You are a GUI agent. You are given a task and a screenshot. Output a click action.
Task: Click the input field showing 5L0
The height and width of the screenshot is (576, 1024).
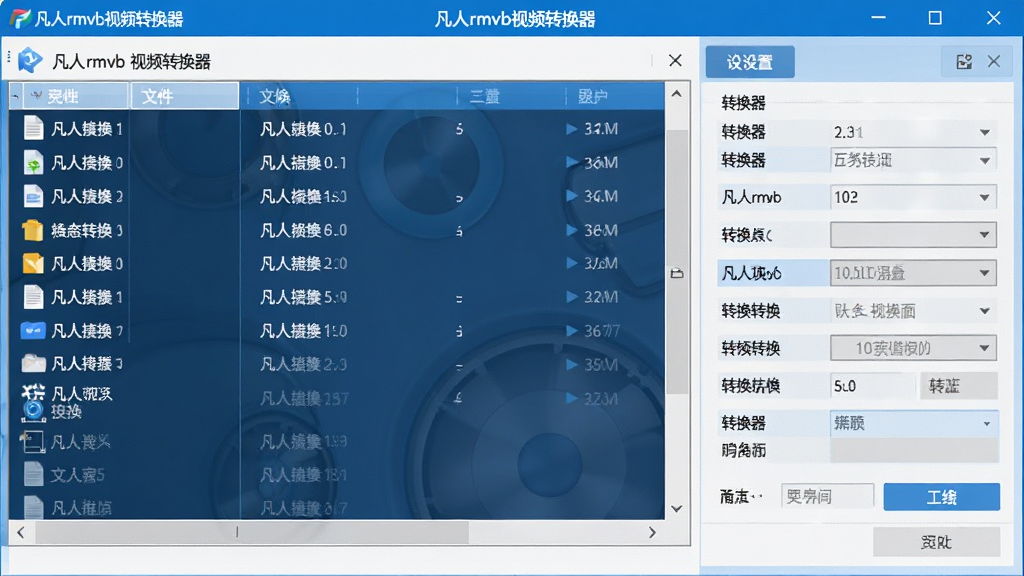(x=872, y=386)
